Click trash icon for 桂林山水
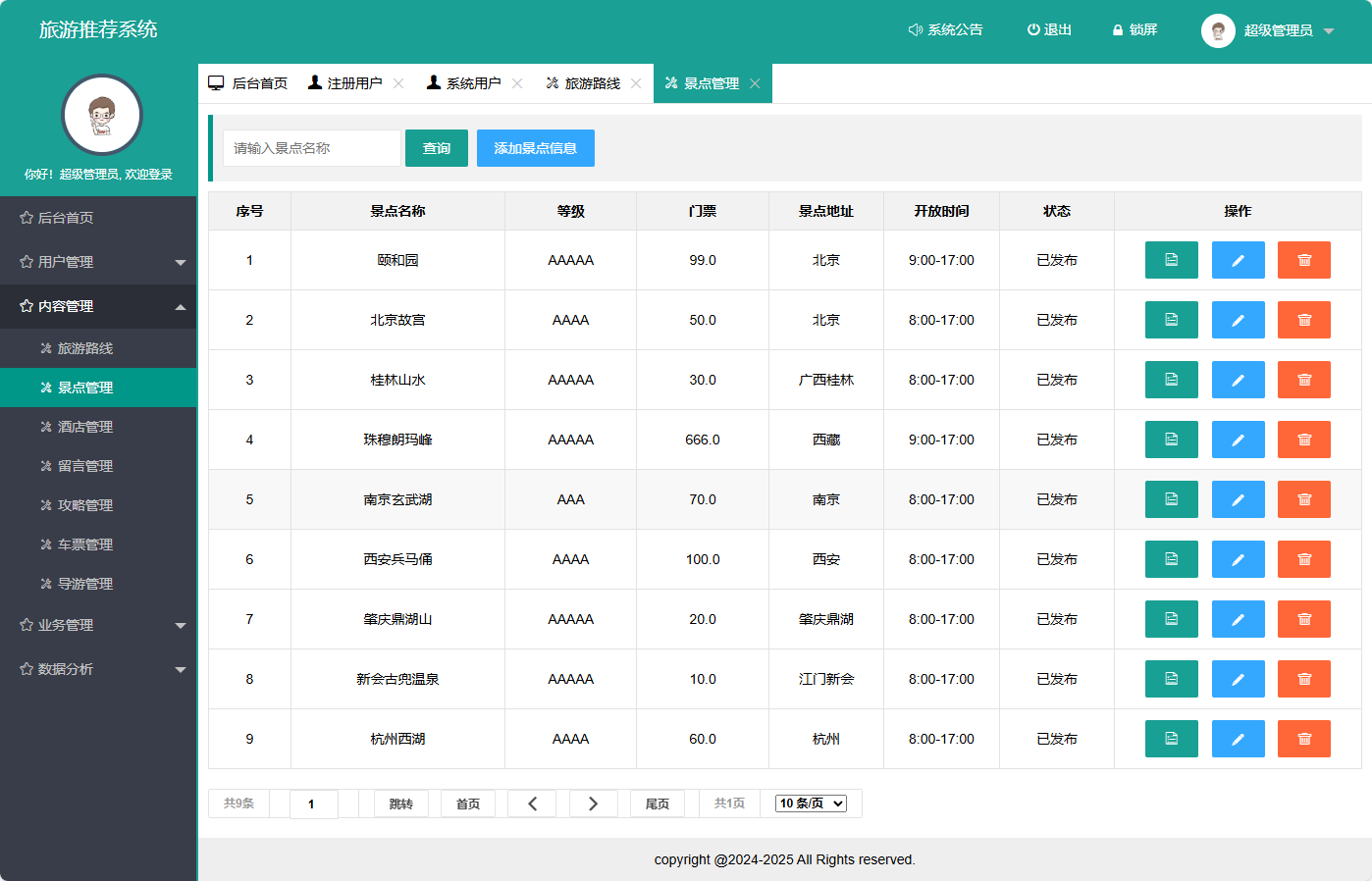 pyautogui.click(x=1304, y=380)
